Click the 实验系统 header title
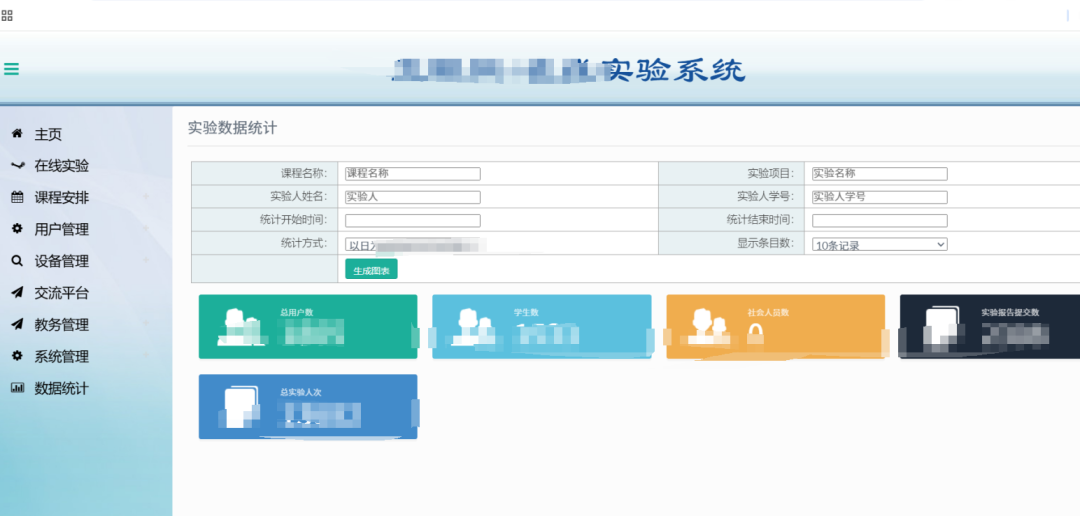 coord(673,70)
